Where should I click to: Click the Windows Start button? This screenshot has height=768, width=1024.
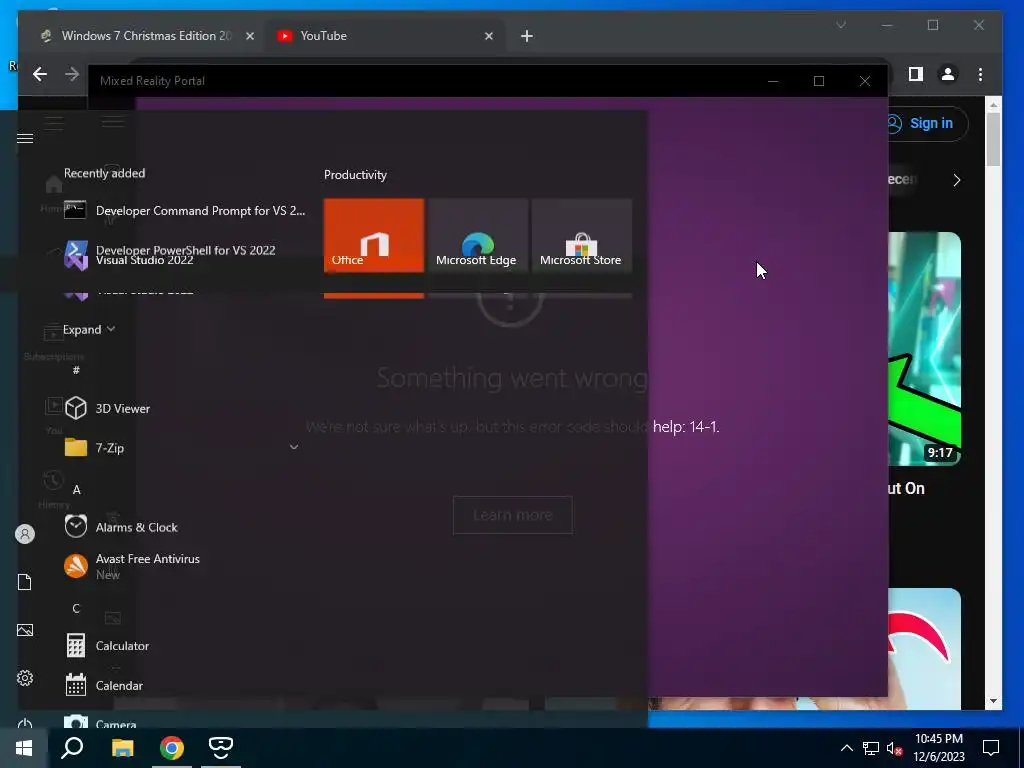[x=24, y=748]
